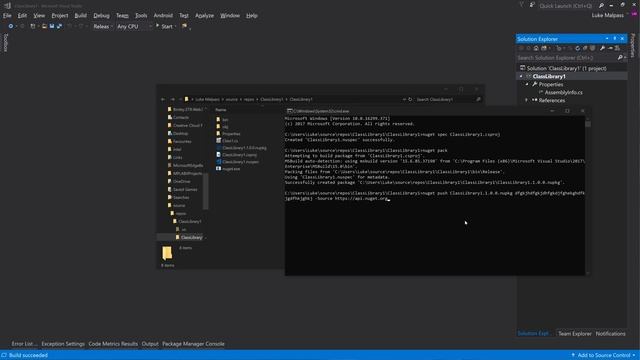Click the Solution Explorer Refresh icon
The width and height of the screenshot is (640, 360).
coord(577,48)
